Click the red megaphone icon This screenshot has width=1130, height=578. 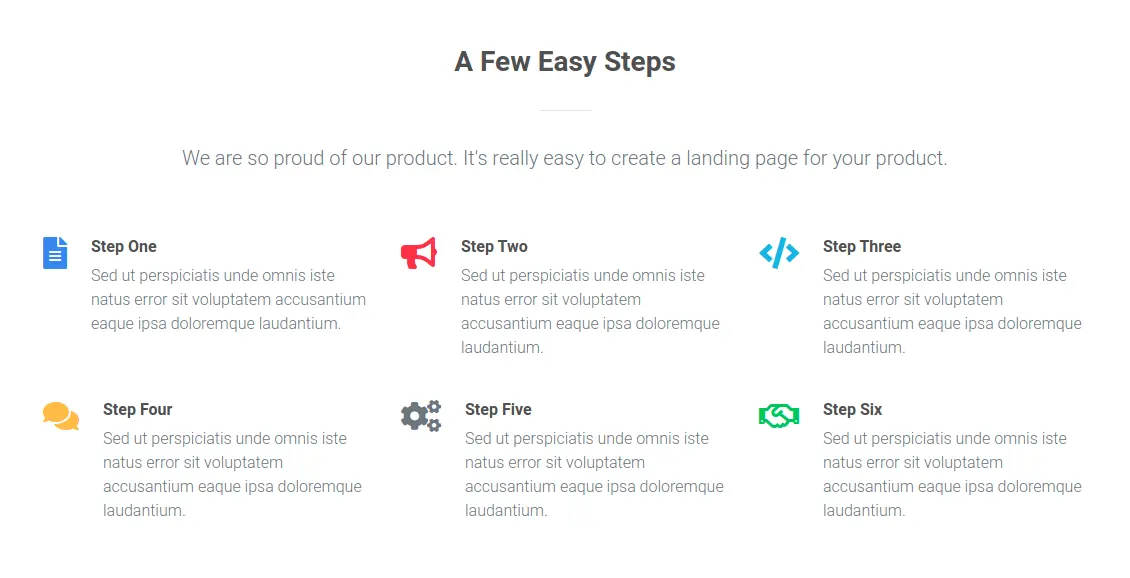click(419, 254)
